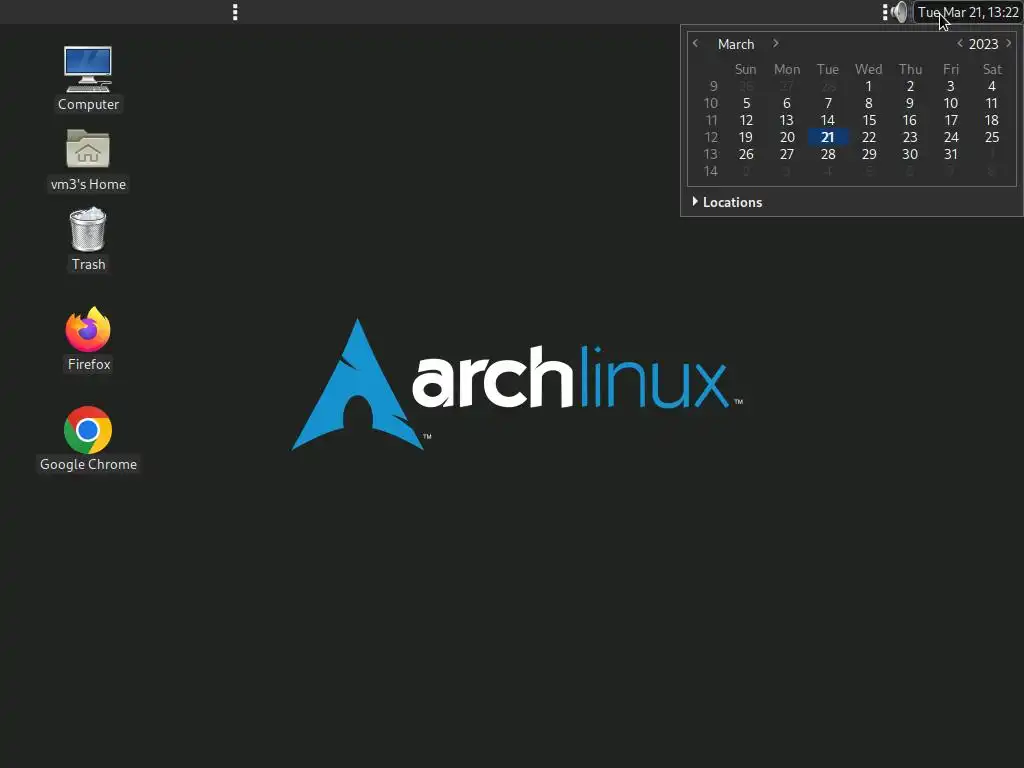Viewport: 1024px width, 768px height.
Task: Go to previous year before 2023
Action: [959, 43]
